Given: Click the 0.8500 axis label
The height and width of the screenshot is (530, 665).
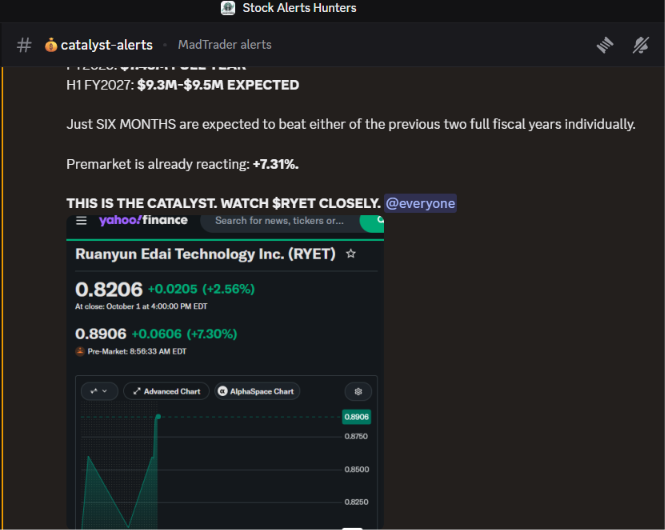Looking at the screenshot, I should (357, 469).
